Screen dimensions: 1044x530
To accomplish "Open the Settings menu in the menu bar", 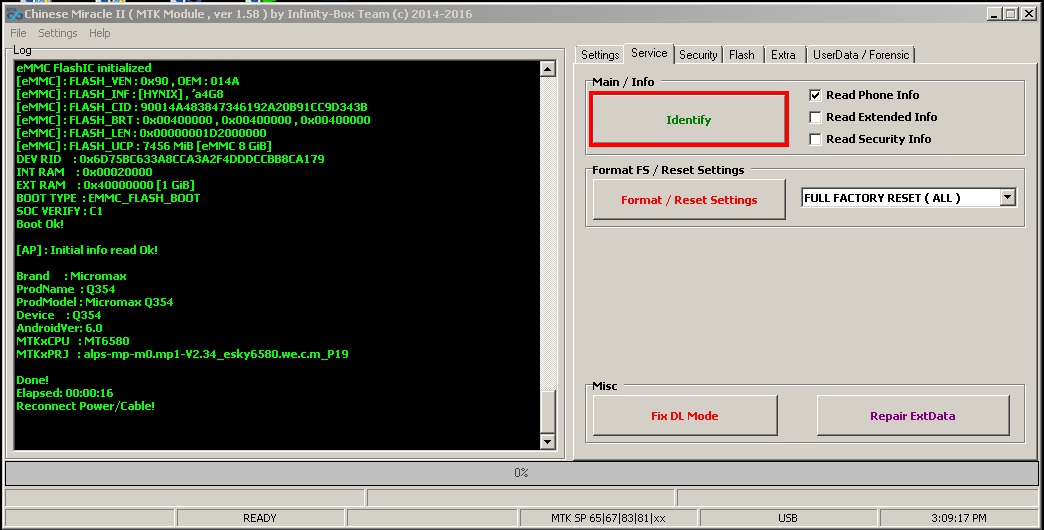I will click(57, 33).
